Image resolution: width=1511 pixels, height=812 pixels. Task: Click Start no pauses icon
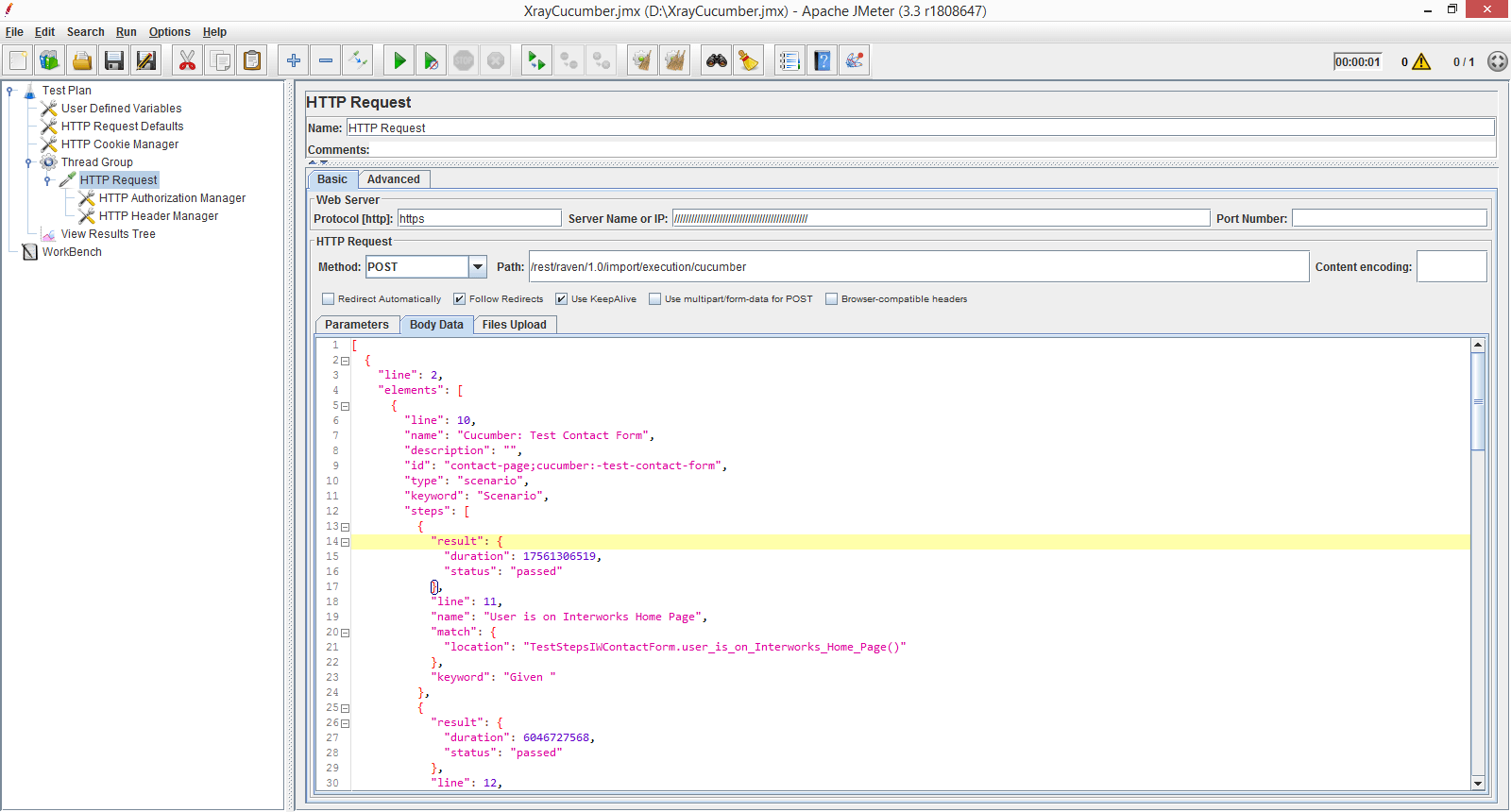coord(432,60)
